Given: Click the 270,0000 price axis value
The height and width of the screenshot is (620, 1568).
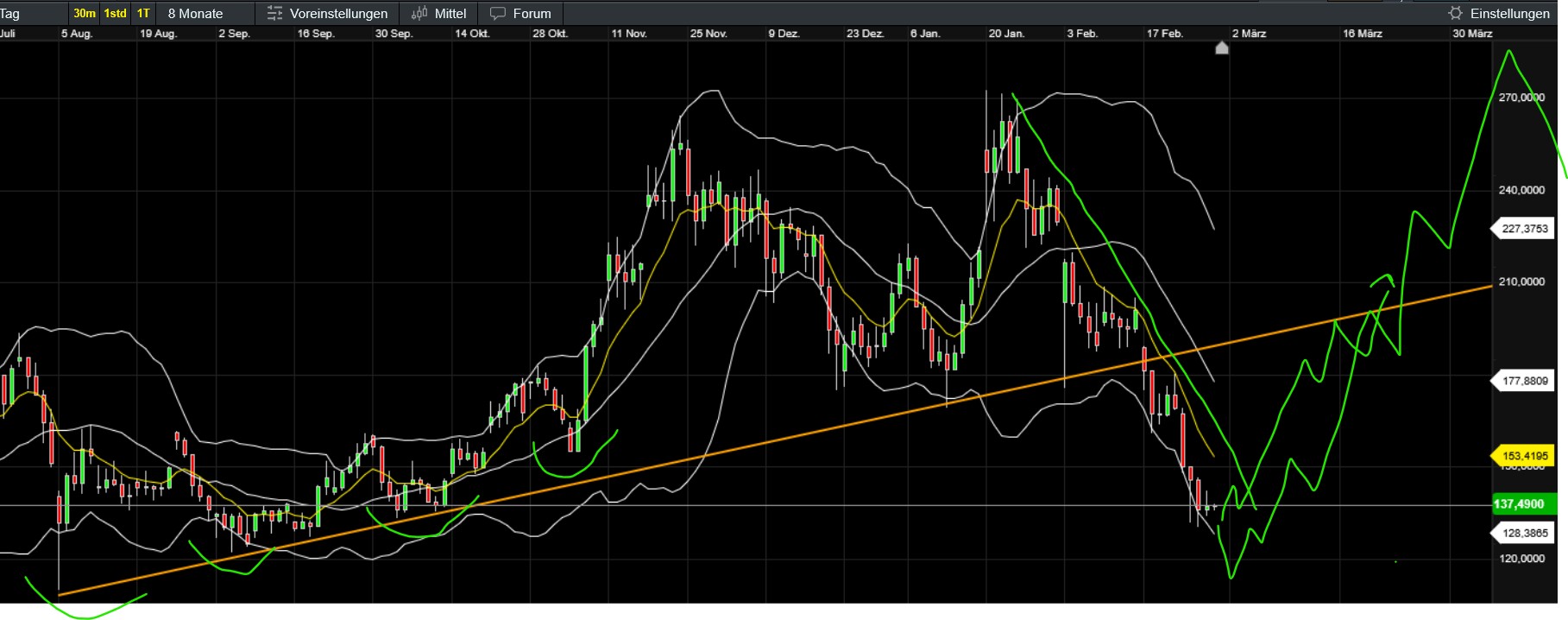Looking at the screenshot, I should coord(1521,98).
